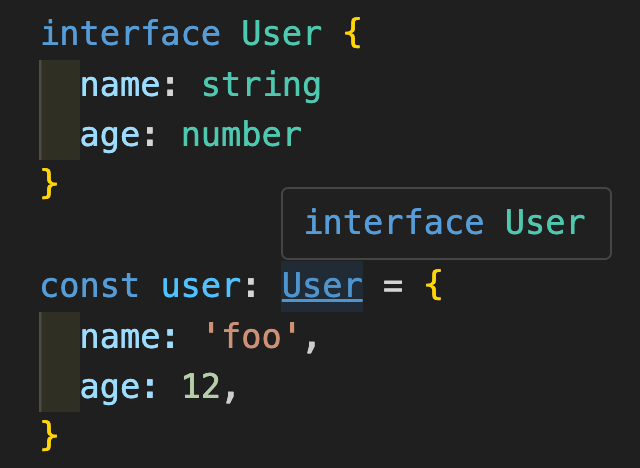Click the name key in the object literal
The width and height of the screenshot is (640, 468).
[120, 337]
